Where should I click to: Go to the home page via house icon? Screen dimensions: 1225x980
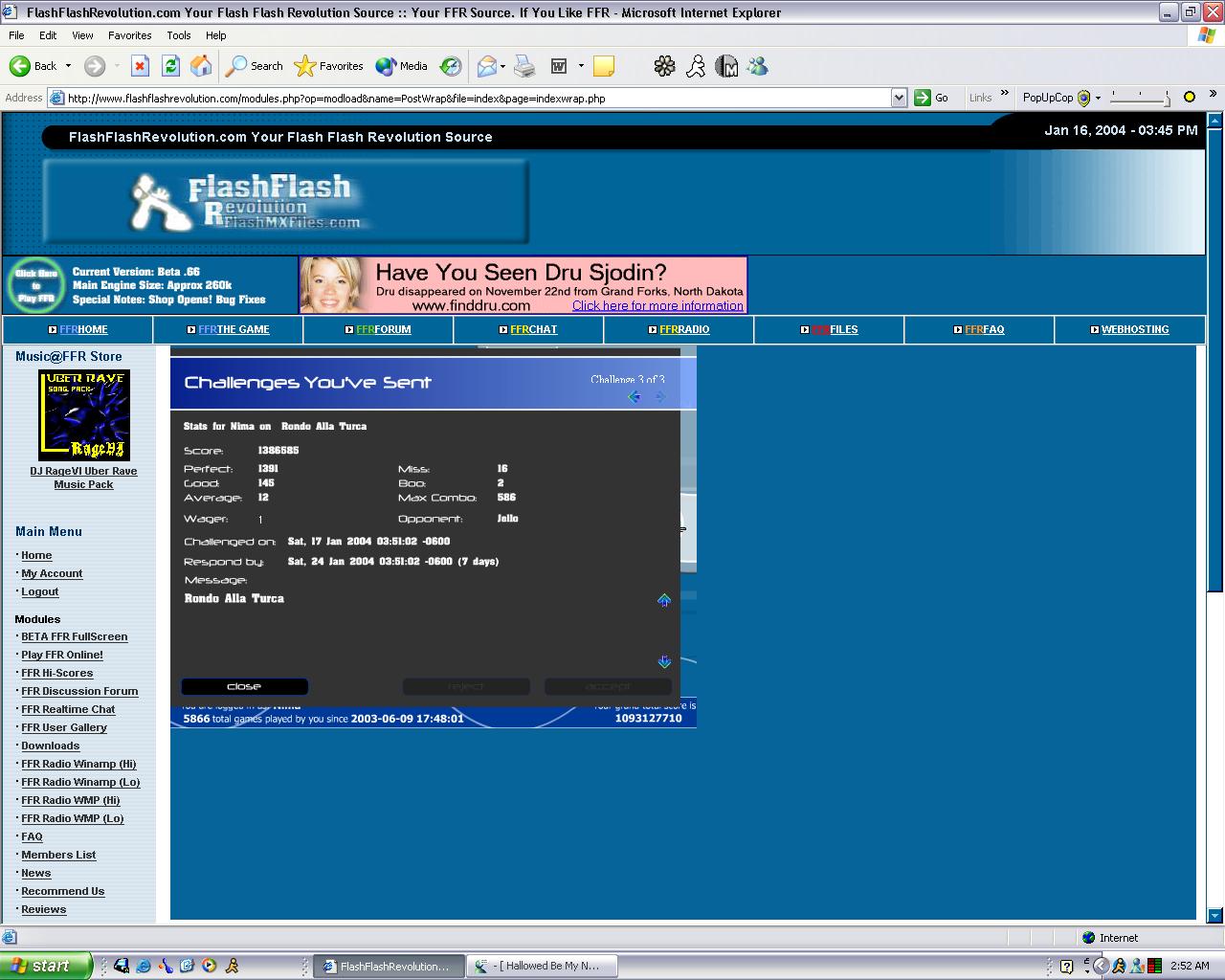point(201,66)
